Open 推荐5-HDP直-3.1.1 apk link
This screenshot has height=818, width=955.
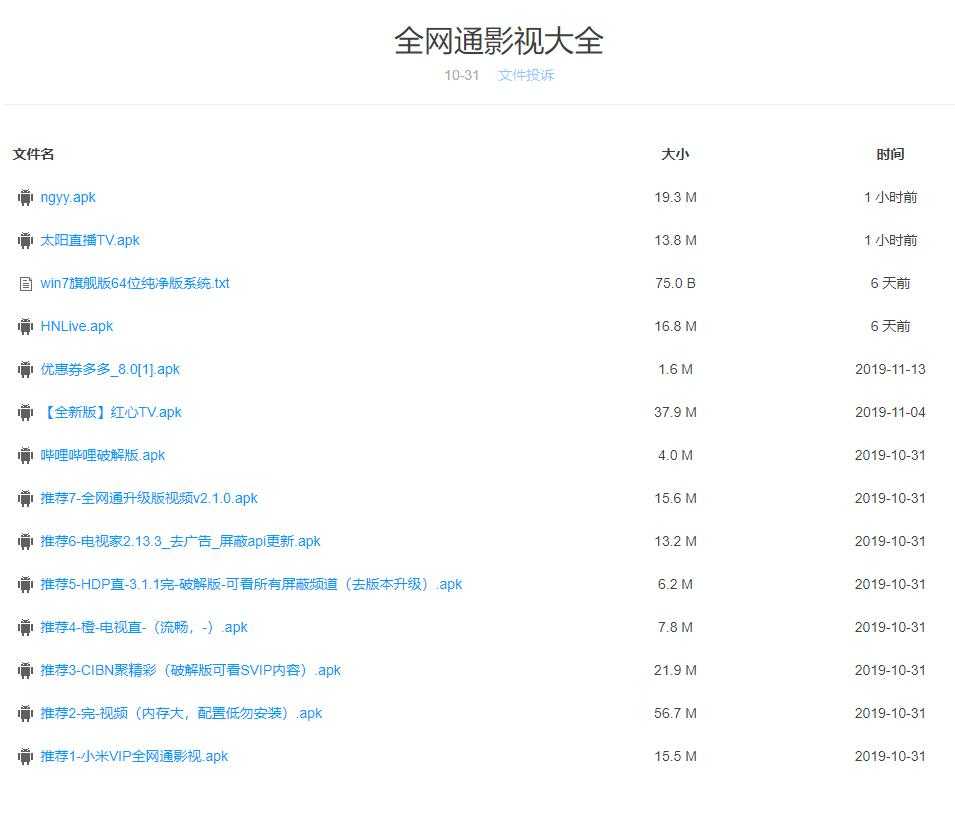[252, 584]
